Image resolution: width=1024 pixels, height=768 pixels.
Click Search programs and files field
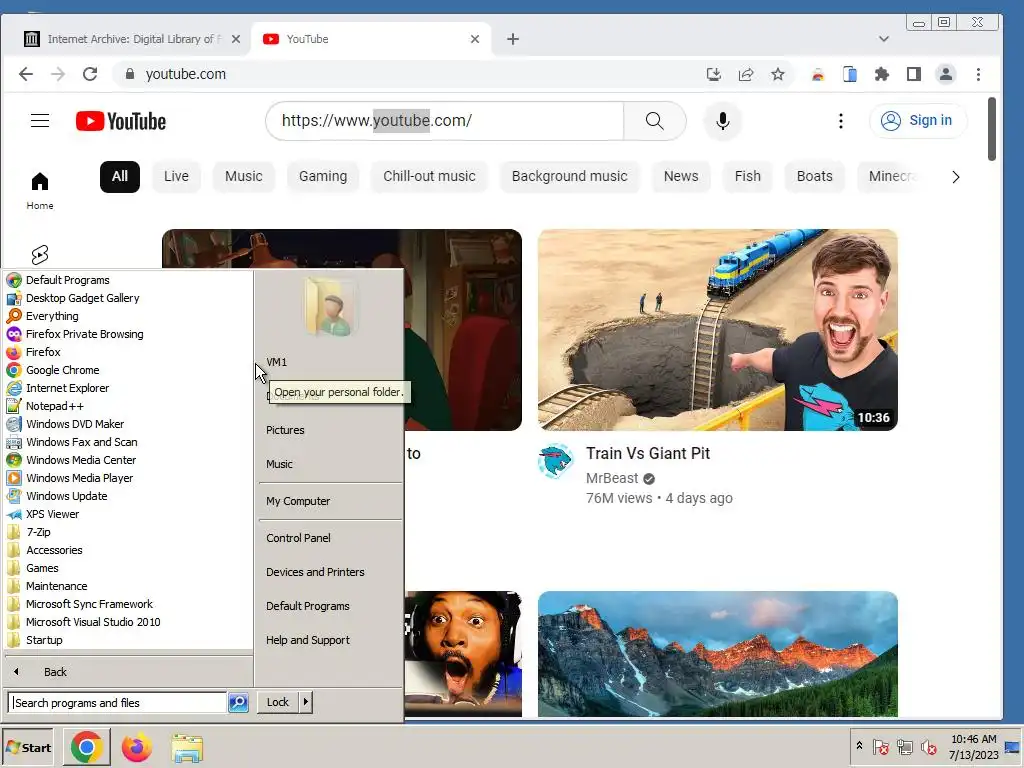118,703
